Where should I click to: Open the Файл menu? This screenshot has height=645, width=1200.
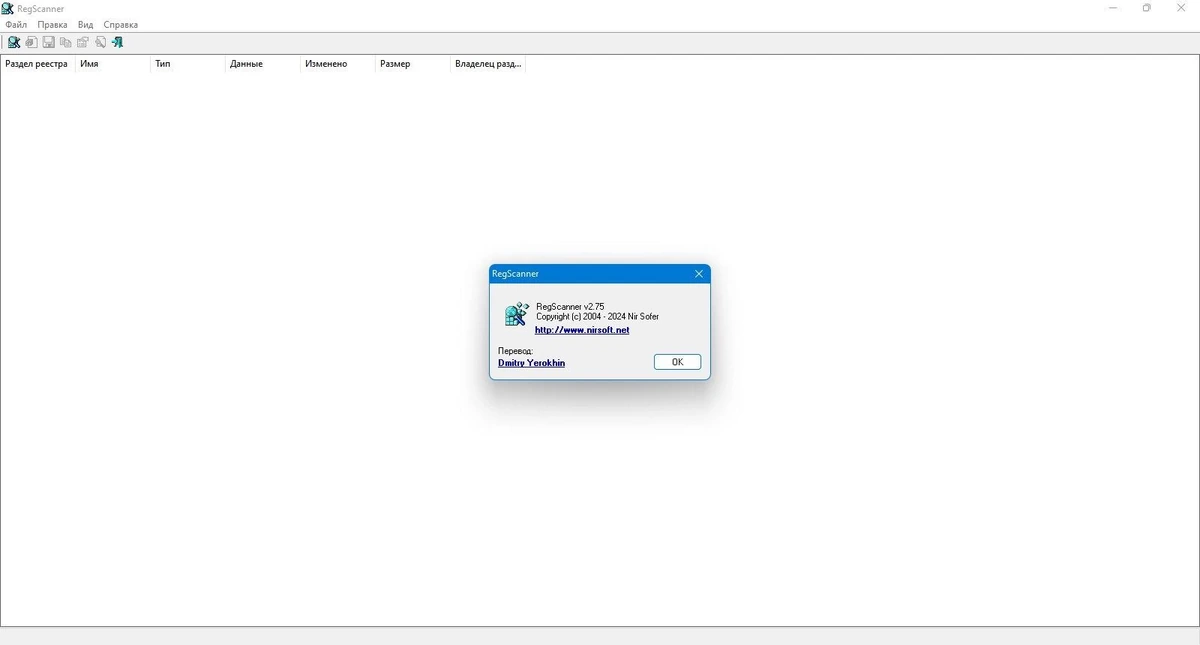click(x=16, y=24)
